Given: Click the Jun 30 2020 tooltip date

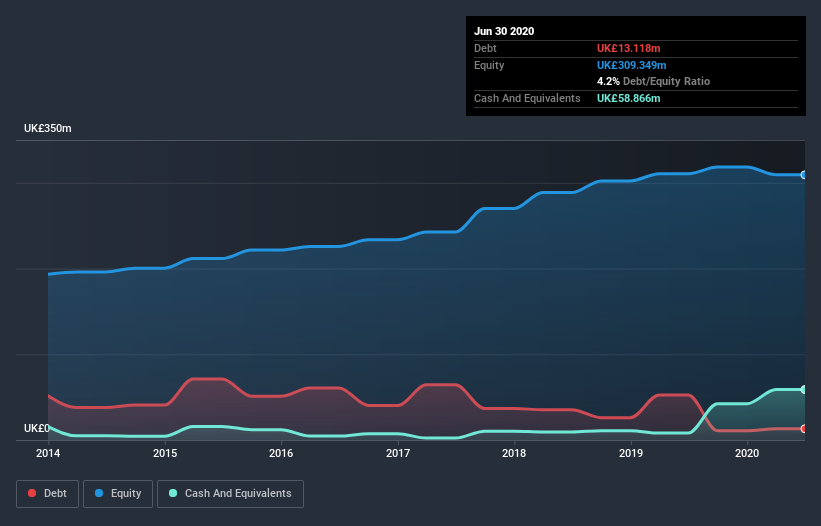Looking at the screenshot, I should point(504,31).
